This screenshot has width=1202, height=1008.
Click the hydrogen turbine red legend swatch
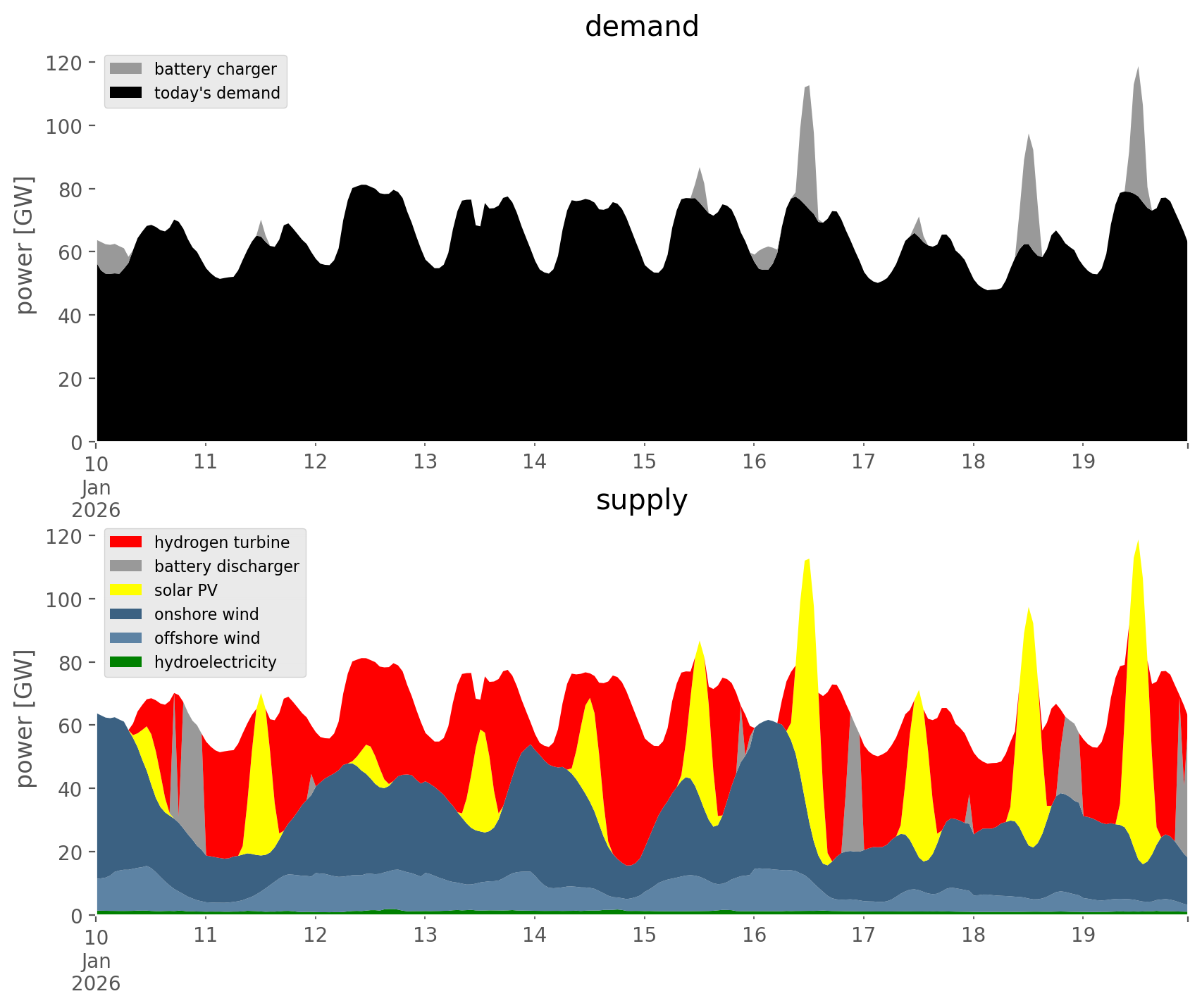pyautogui.click(x=126, y=542)
